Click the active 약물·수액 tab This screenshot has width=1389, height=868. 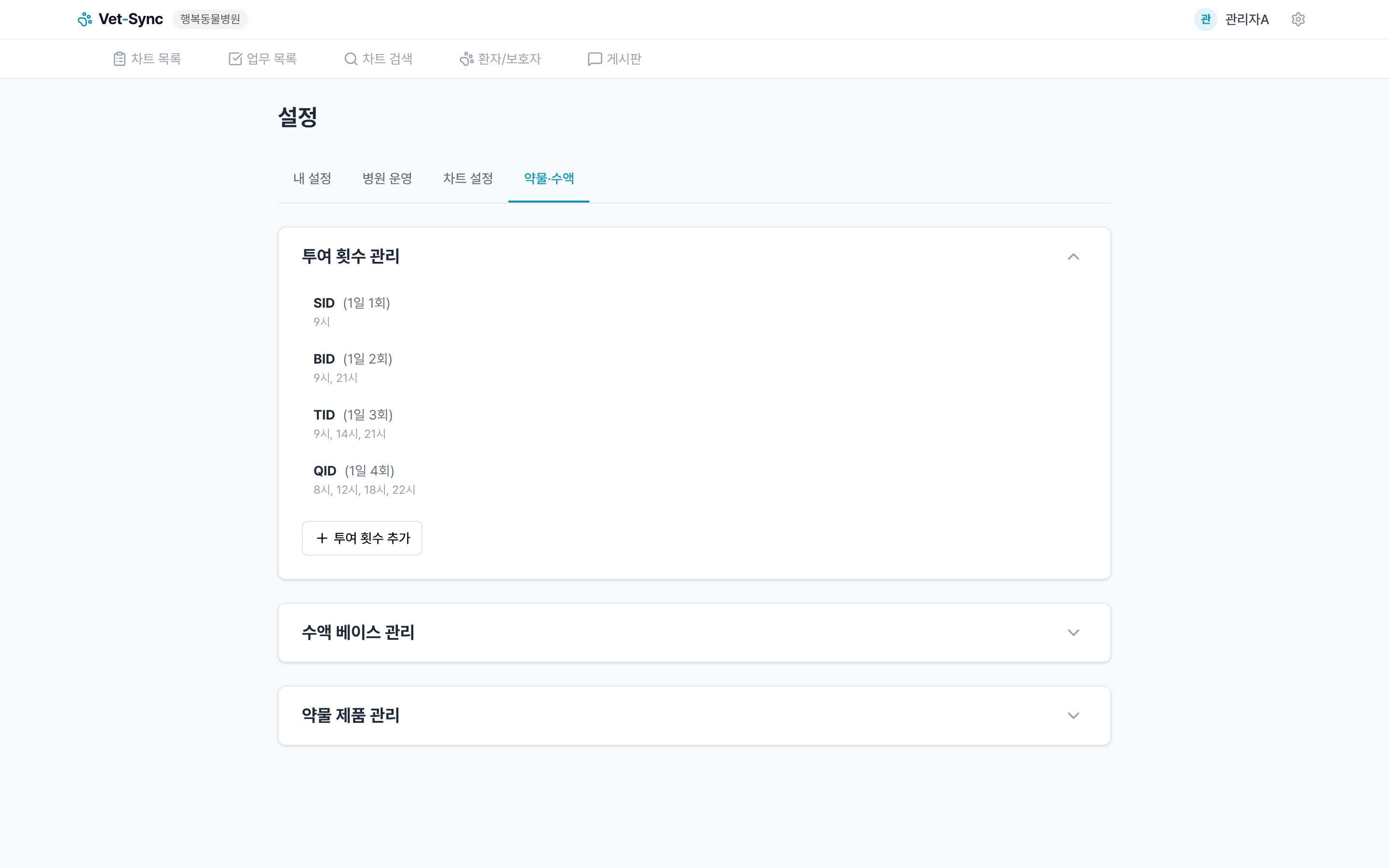pyautogui.click(x=548, y=178)
